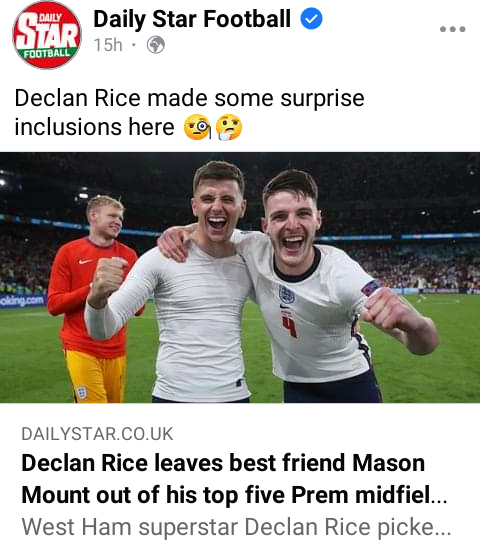This screenshot has width=480, height=545.
Task: Click the DAILYSTAR.CO.UK source label
Action: pyautogui.click(x=97, y=434)
